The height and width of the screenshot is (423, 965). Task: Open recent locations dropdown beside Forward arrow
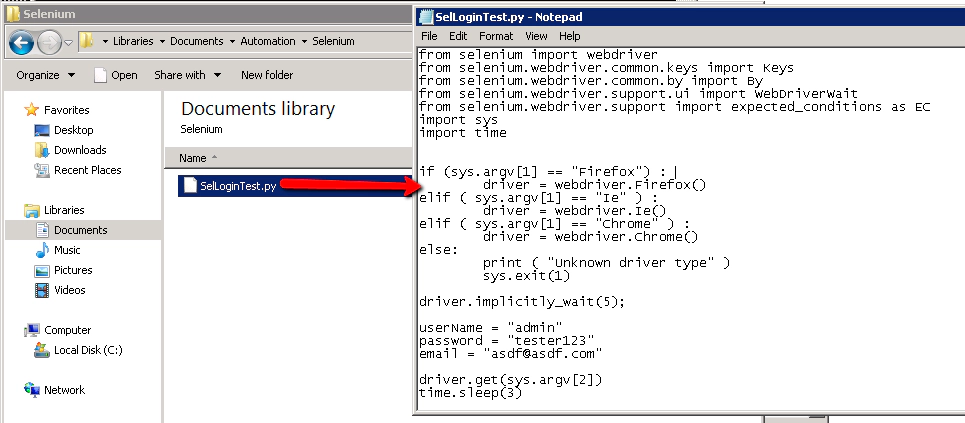pyautogui.click(x=68, y=42)
